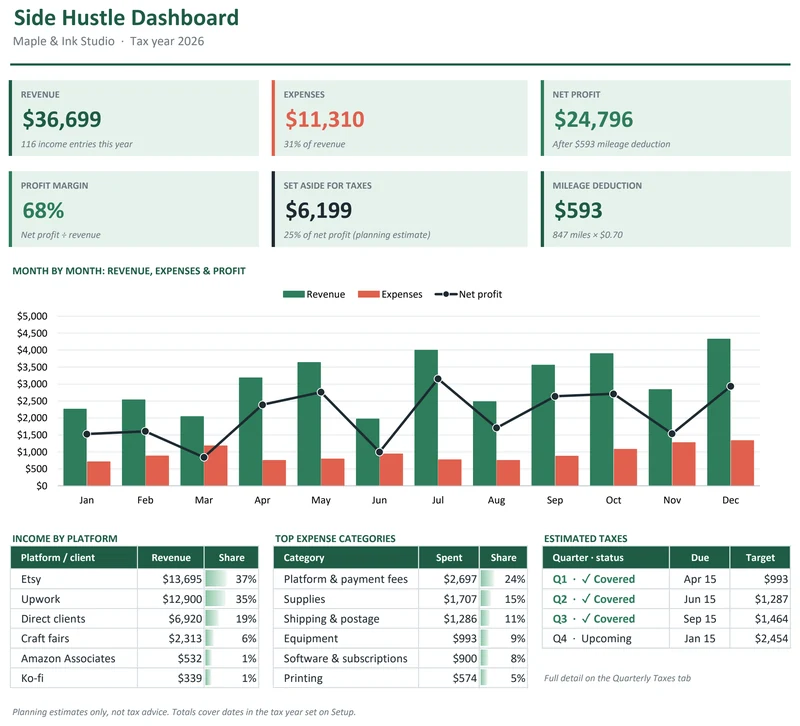The height and width of the screenshot is (726, 800).
Task: Select the Jan month axis label
Action: (87, 500)
